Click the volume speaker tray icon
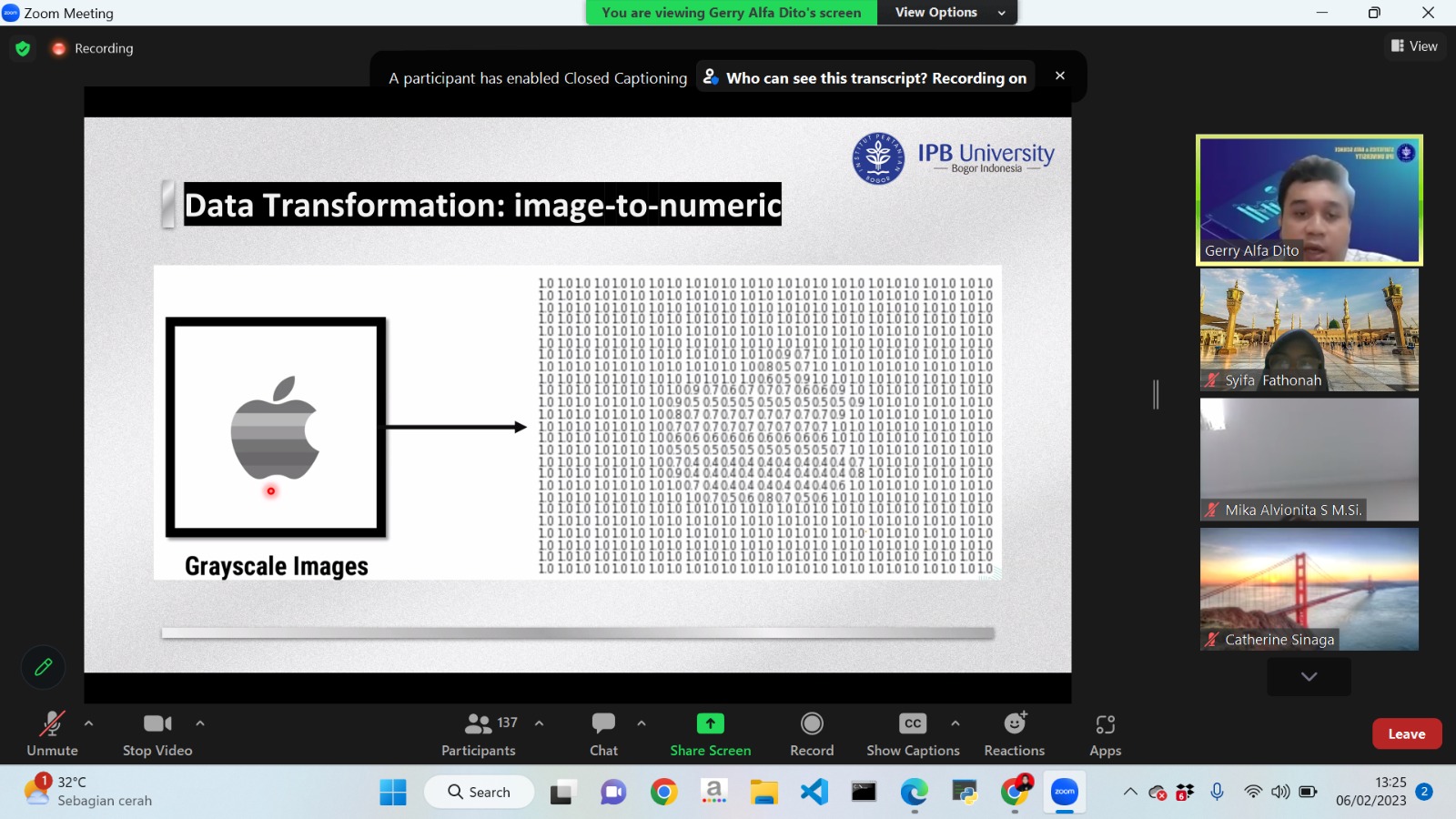Screen dimensions: 1456x819 (1280, 792)
